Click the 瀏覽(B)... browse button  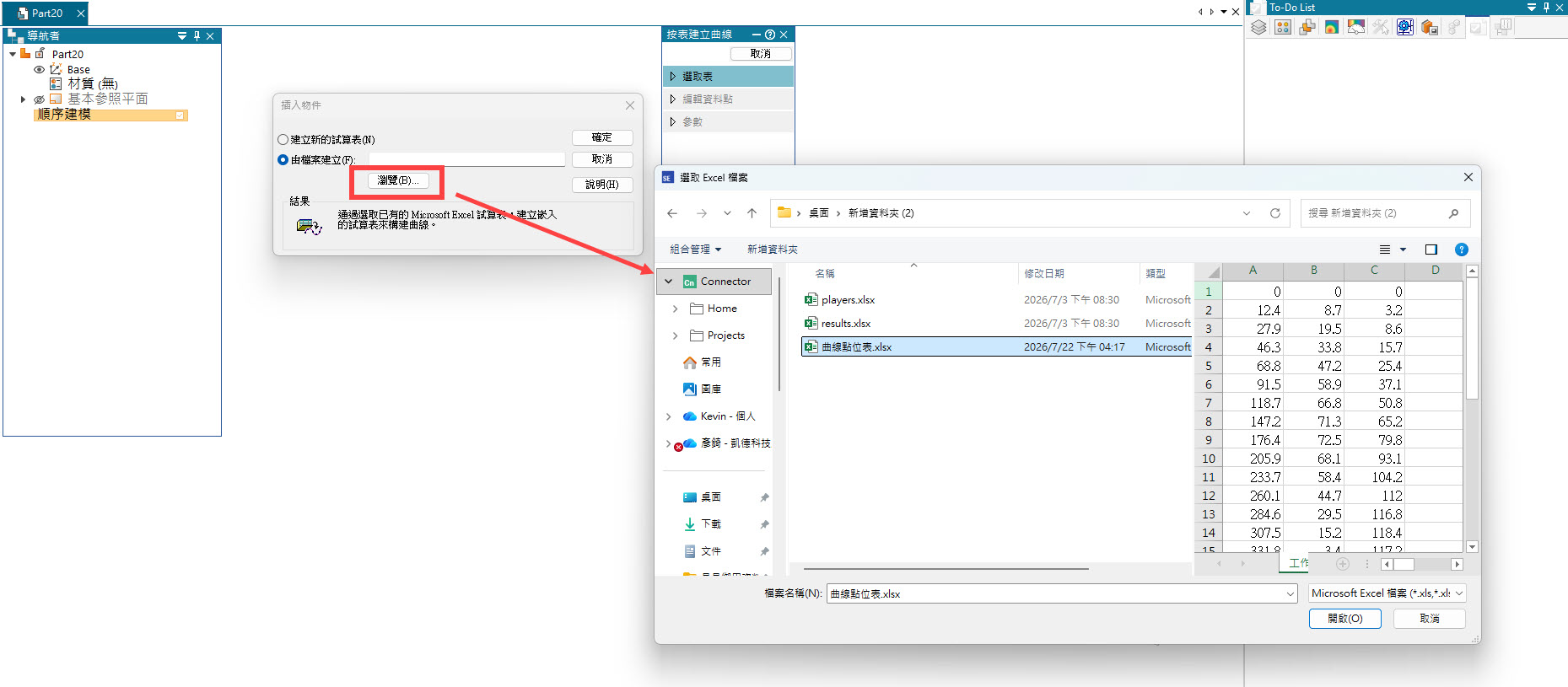click(398, 180)
